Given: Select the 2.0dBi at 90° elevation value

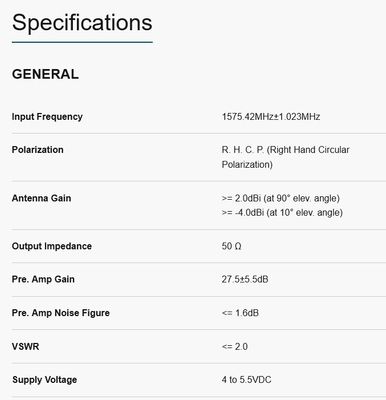Looking at the screenshot, I should click(281, 198).
